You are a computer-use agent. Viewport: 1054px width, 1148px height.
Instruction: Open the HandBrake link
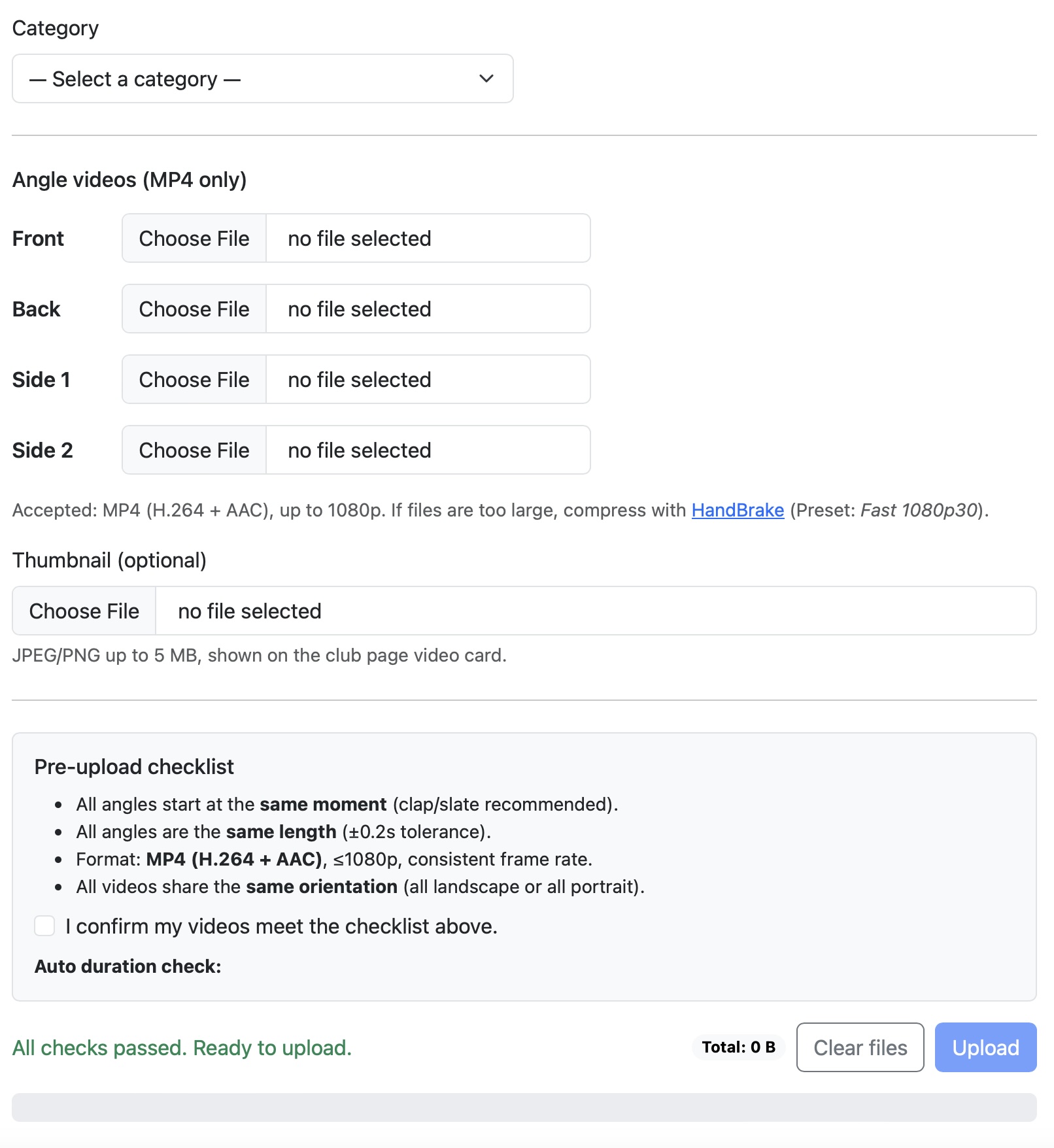[738, 510]
